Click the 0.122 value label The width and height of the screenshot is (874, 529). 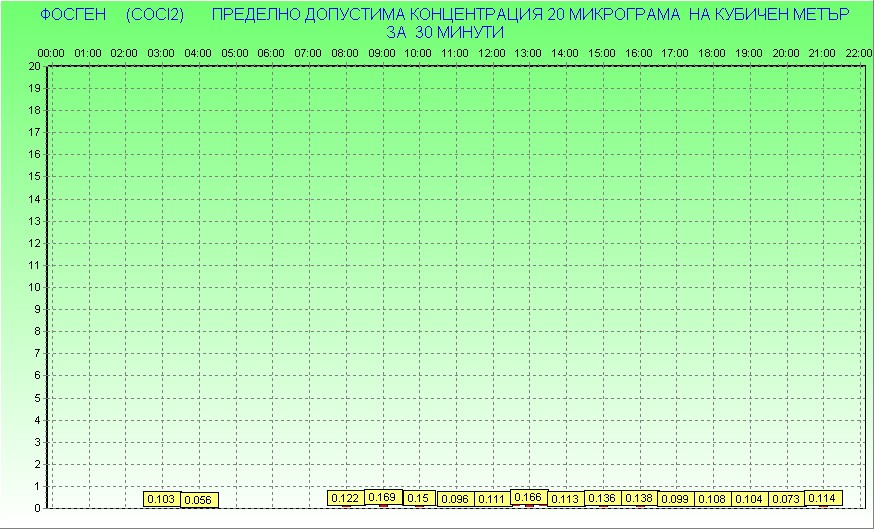(345, 498)
